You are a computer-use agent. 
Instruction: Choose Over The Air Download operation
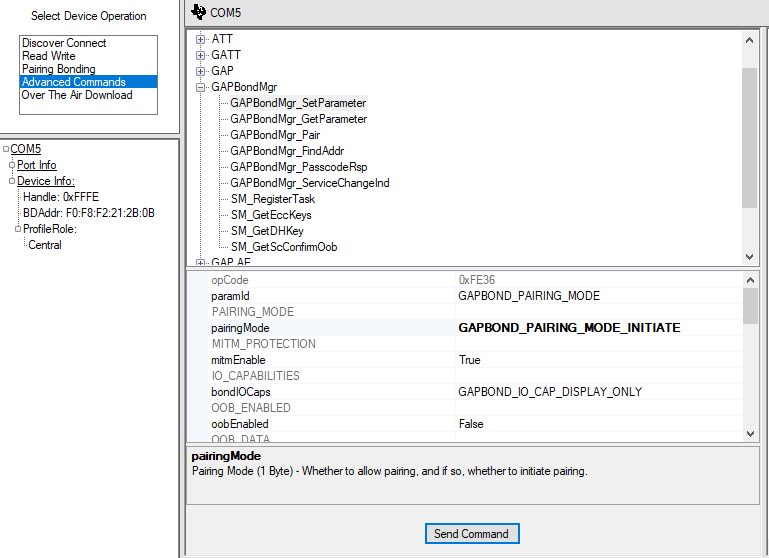point(76,95)
